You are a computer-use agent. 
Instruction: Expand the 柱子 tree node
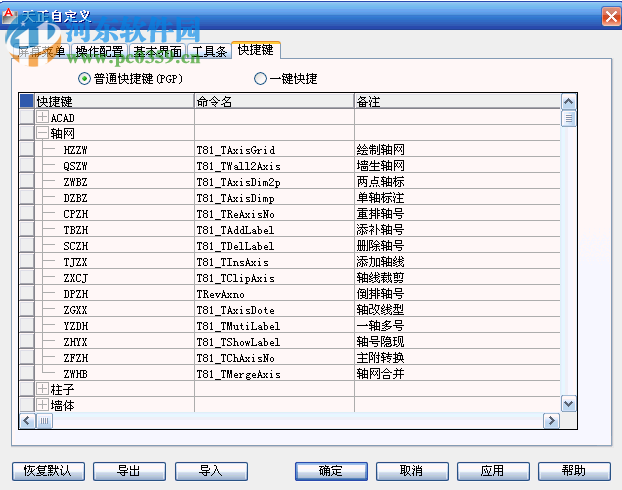coord(42,389)
